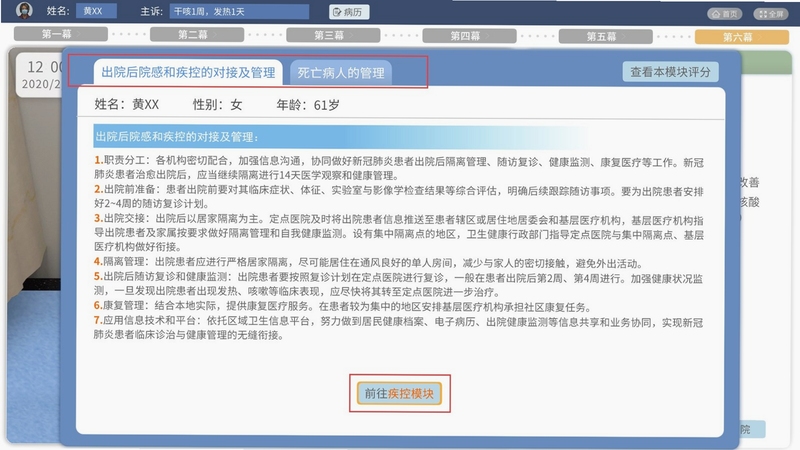The image size is (800, 450).
Task: Select the highlighted 第六幕 stage step
Action: tap(742, 37)
